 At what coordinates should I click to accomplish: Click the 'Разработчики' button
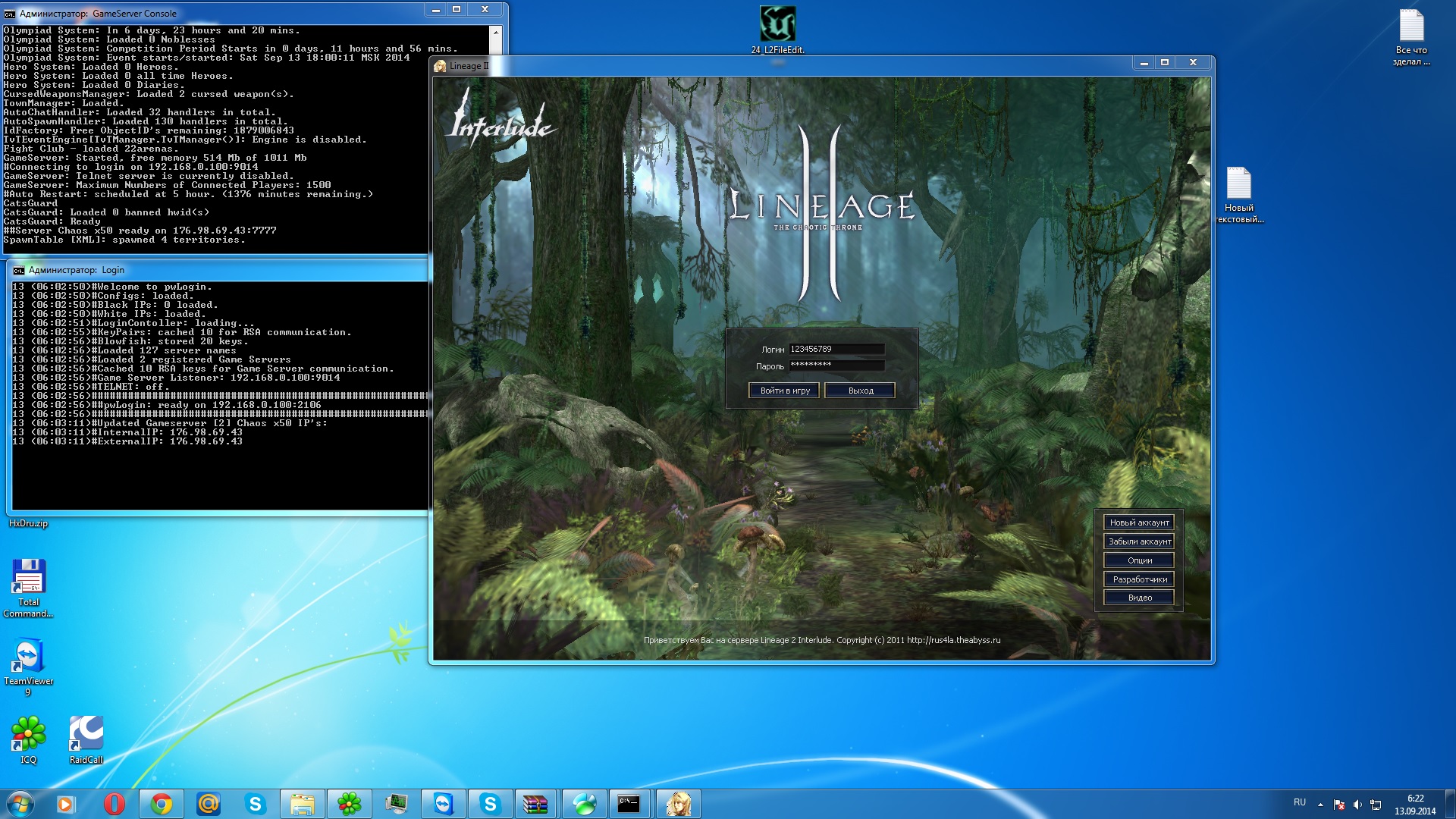point(1139,579)
